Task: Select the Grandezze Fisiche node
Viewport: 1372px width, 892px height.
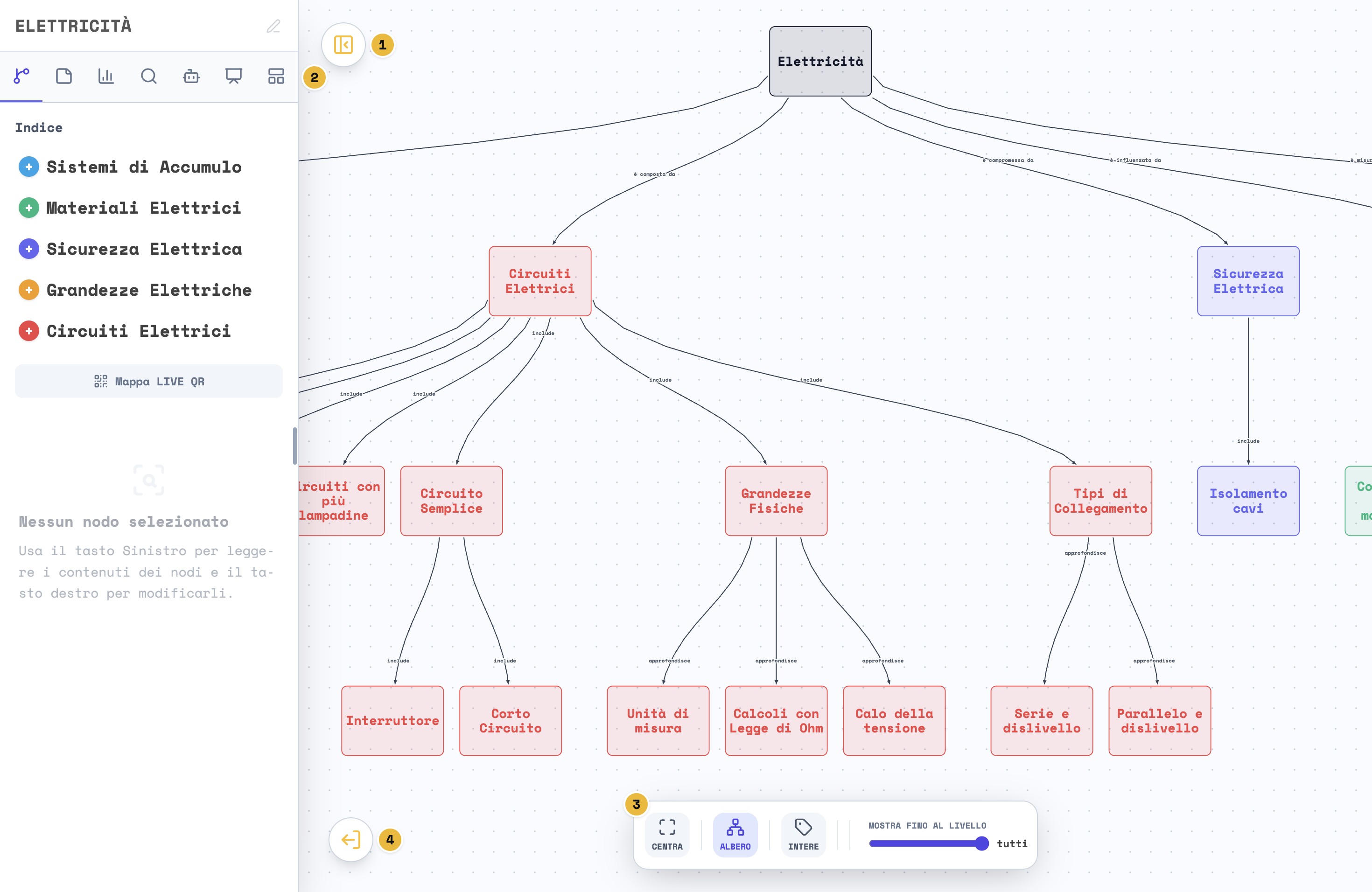Action: [x=776, y=501]
